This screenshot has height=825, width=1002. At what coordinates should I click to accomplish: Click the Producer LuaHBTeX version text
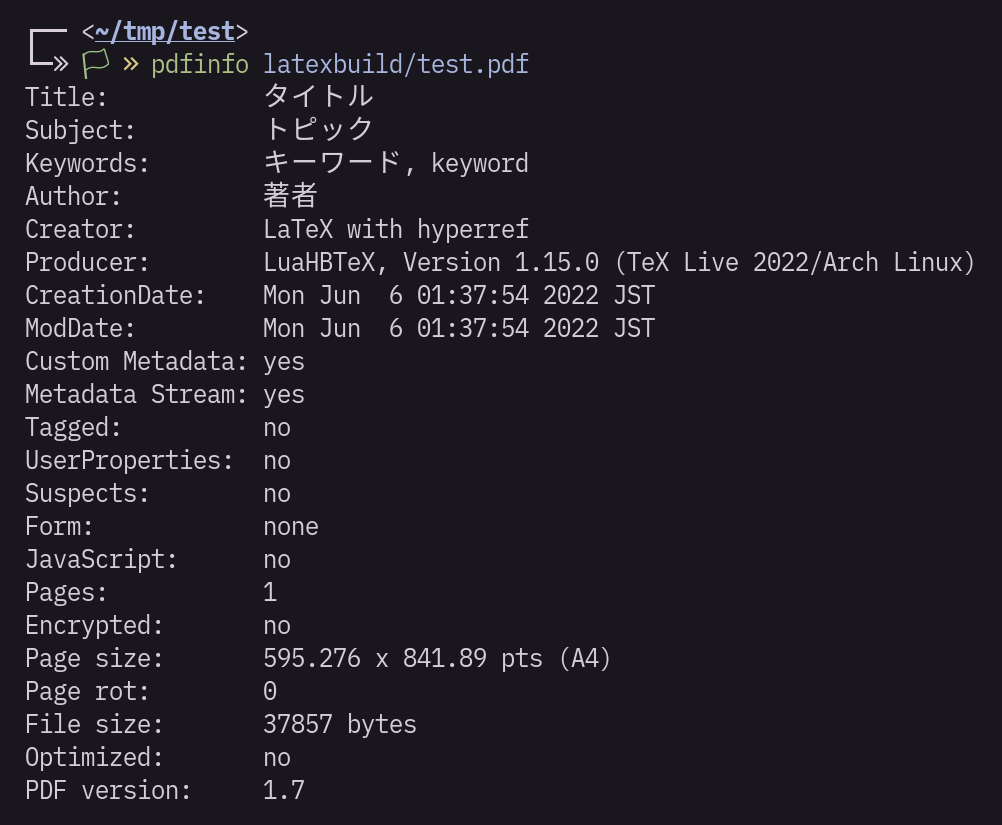(x=619, y=263)
